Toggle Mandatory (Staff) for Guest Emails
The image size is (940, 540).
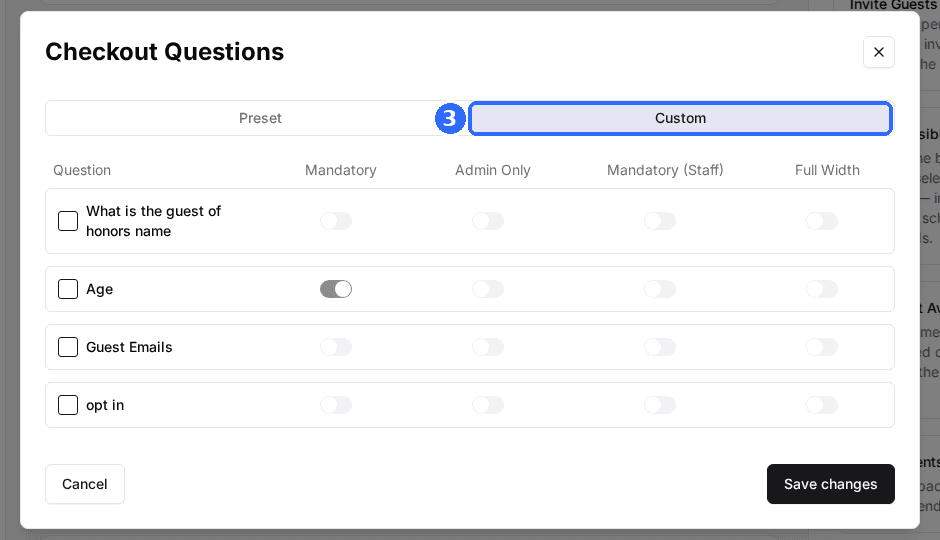tap(660, 347)
